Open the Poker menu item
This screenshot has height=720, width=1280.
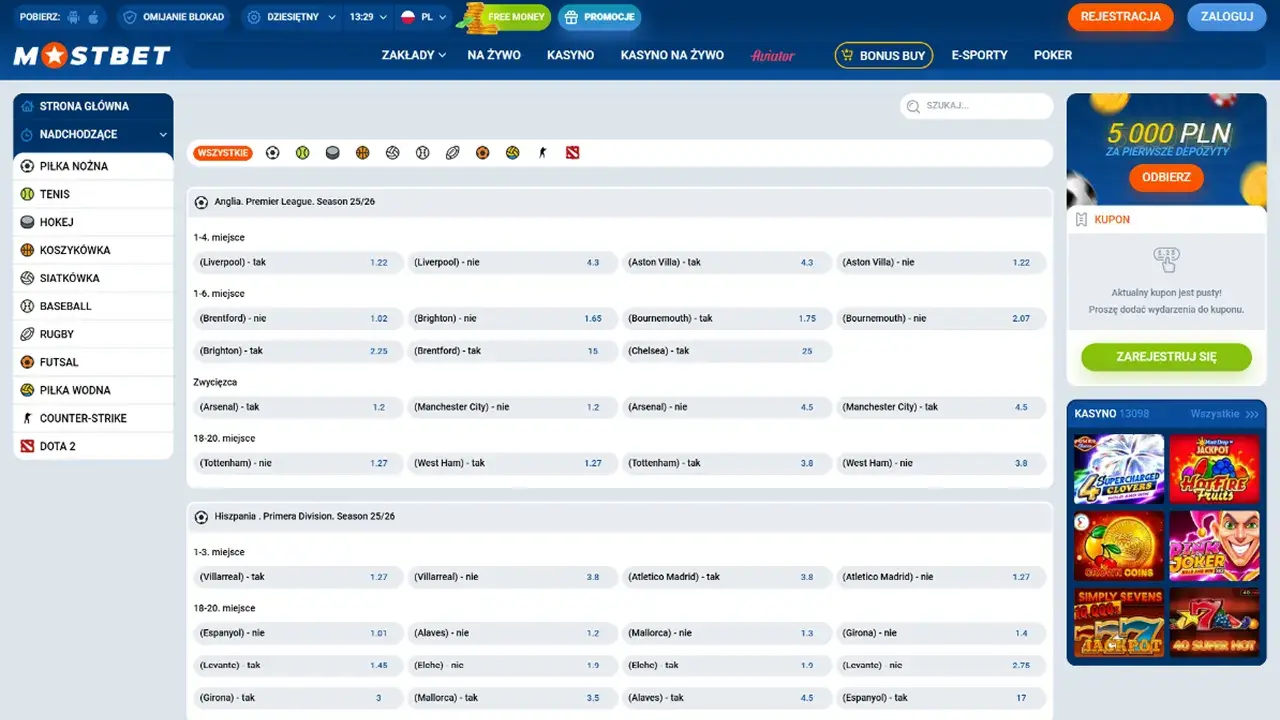pos(1053,56)
